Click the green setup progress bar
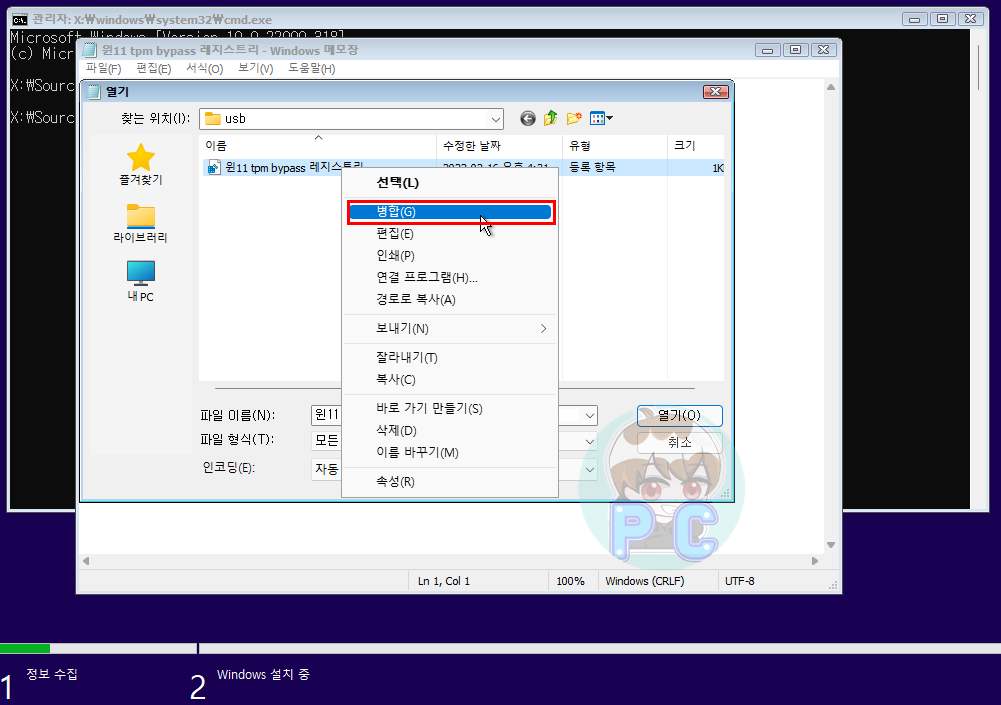The width and height of the screenshot is (1001, 705). click(x=25, y=648)
